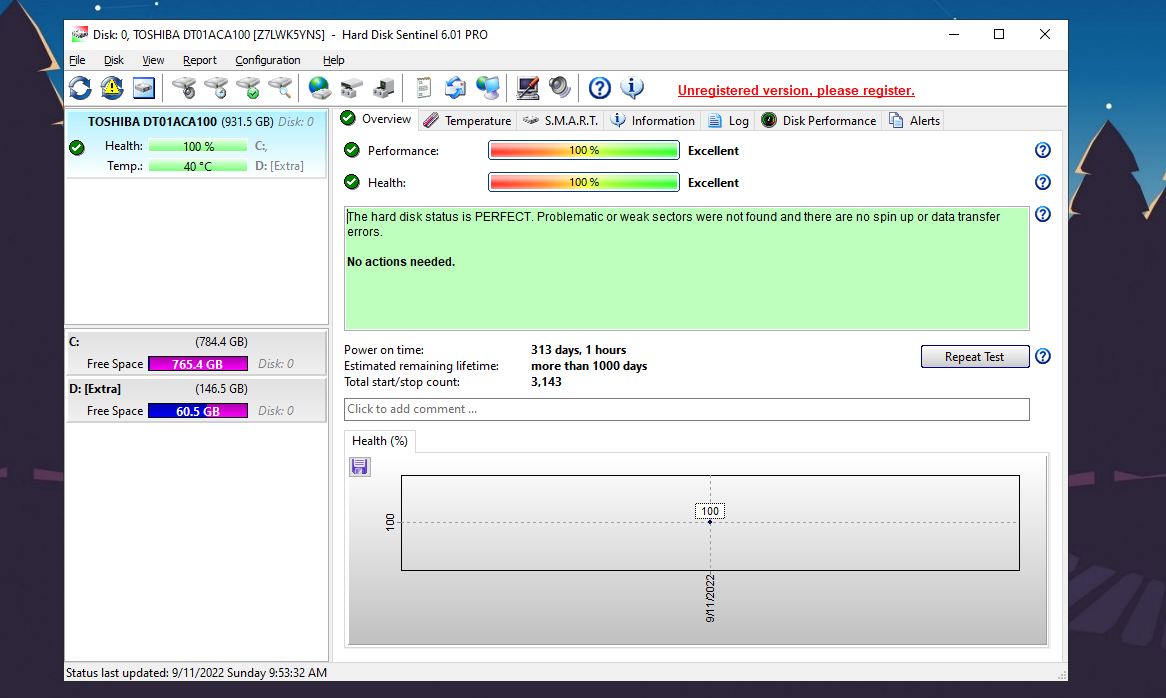
Task: Click the D: free space 60.5 GB bar
Action: pos(198,411)
